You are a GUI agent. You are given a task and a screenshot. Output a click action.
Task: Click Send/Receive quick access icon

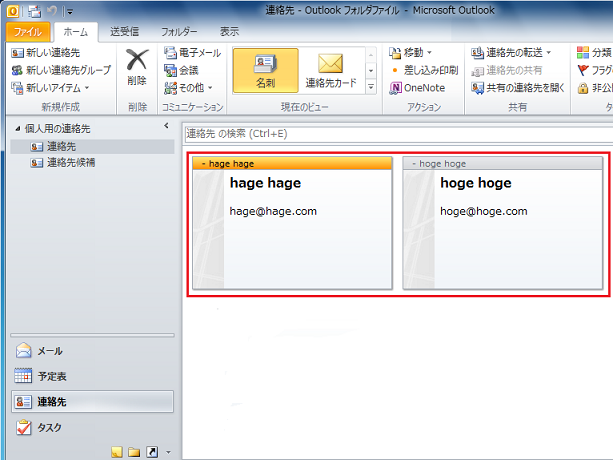click(x=34, y=12)
